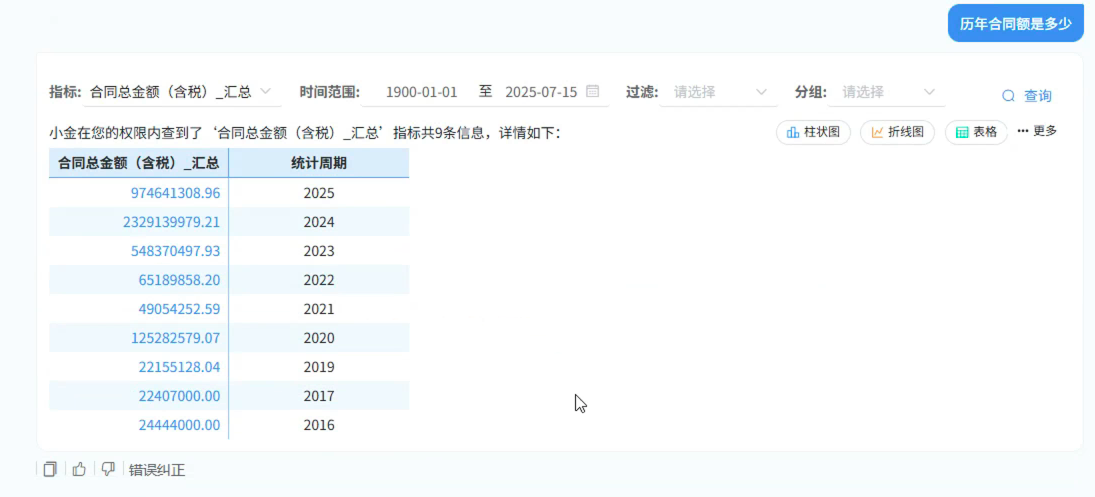1095x497 pixels.
Task: Select the 2023 period cell
Action: pyautogui.click(x=319, y=251)
